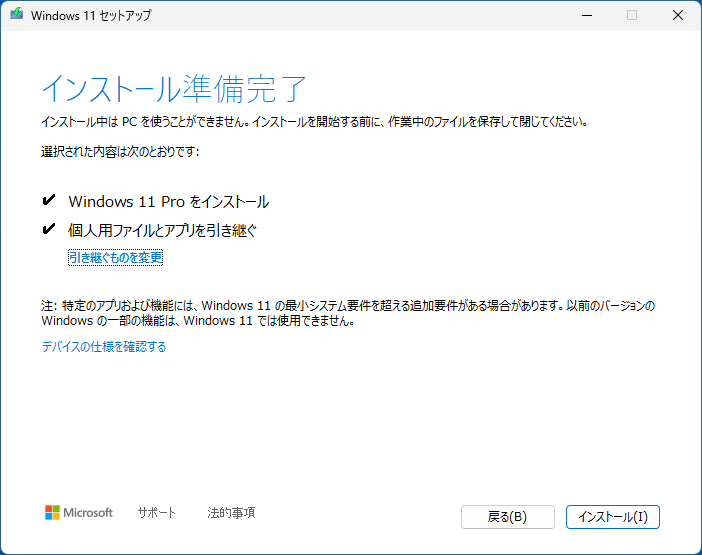This screenshot has width=702, height=555.
Task: Click the checkmark beside Windows 11 Pro をインストール
Action: pos(49,200)
